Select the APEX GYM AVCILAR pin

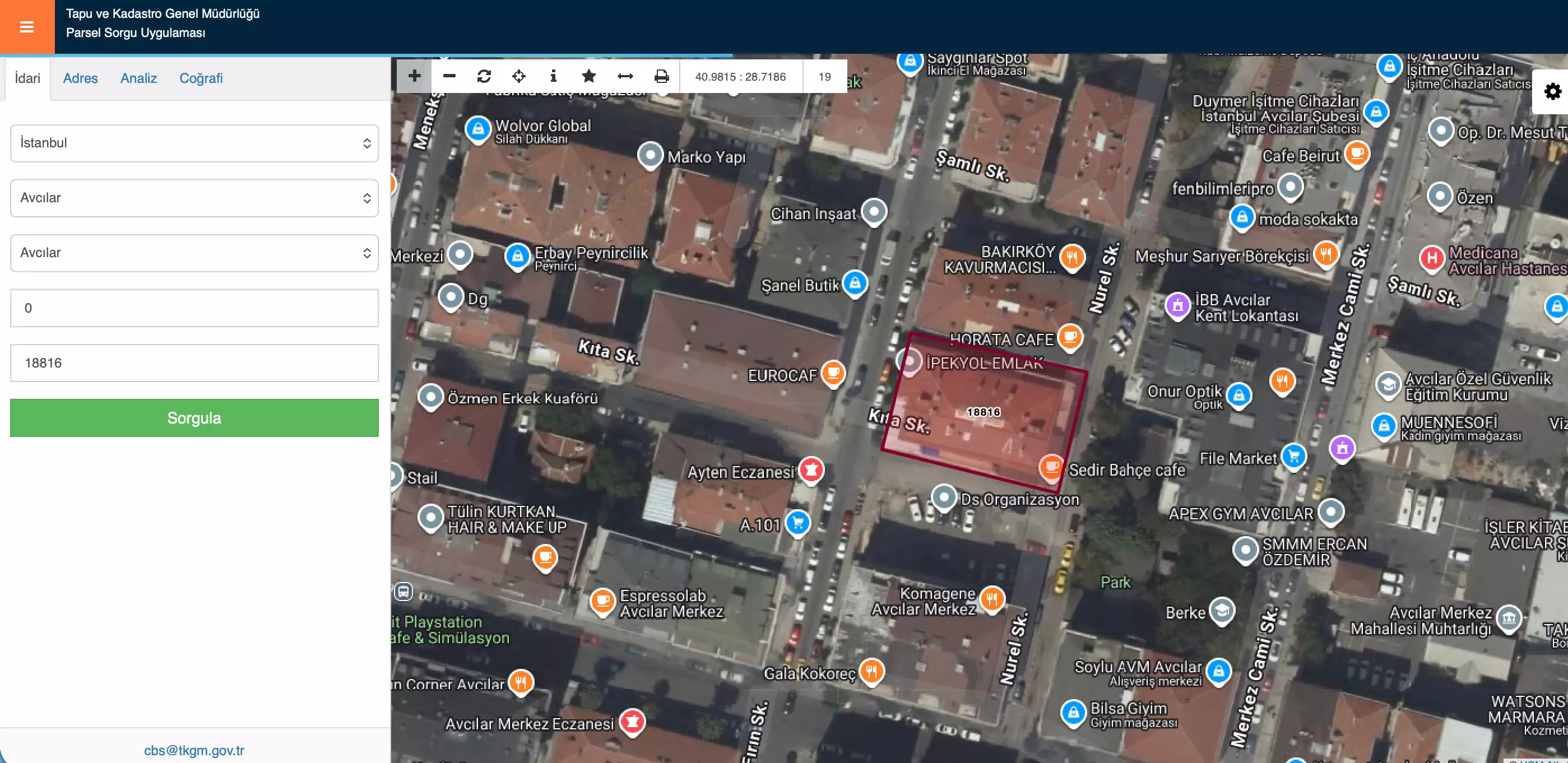pyautogui.click(x=1330, y=511)
